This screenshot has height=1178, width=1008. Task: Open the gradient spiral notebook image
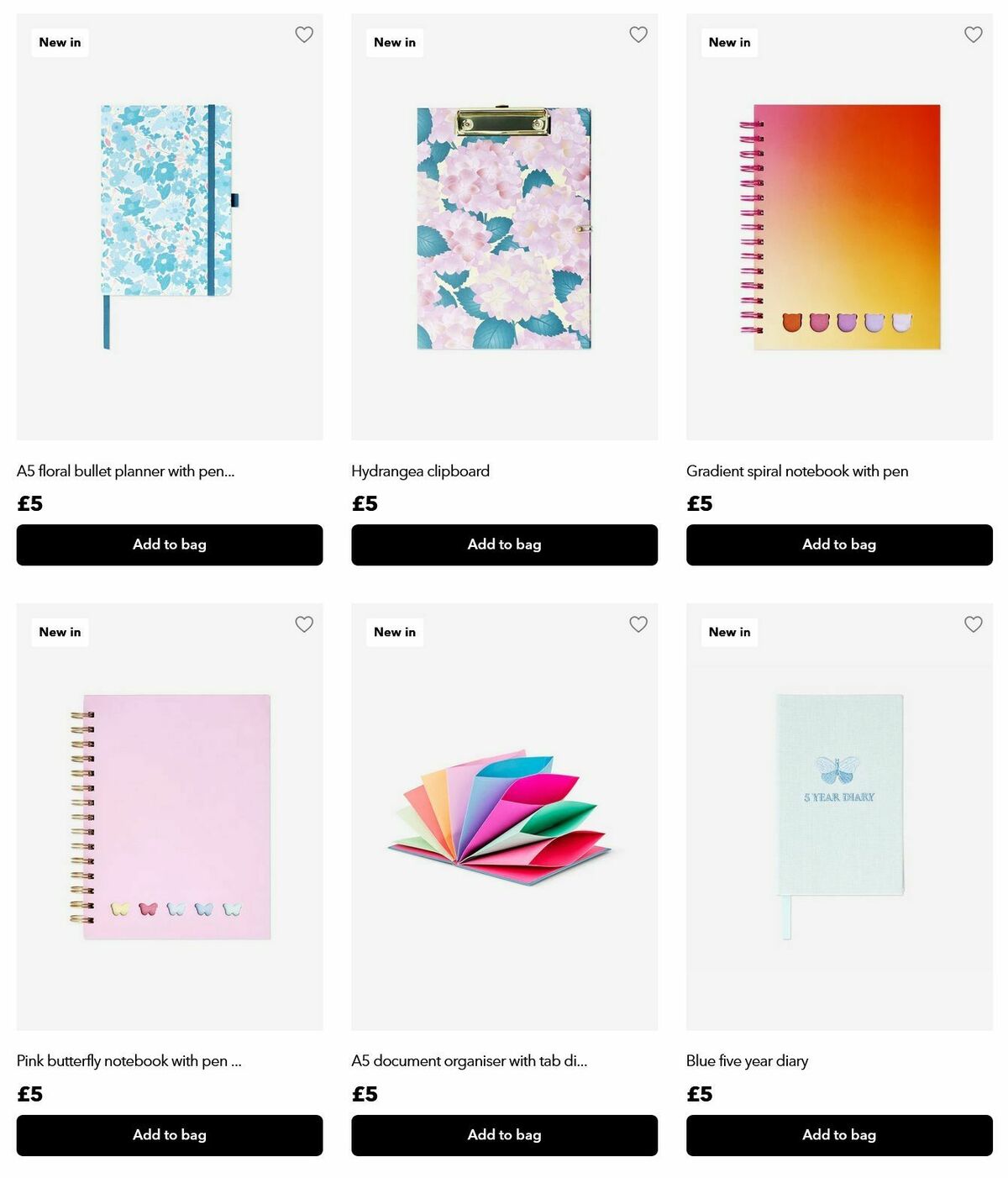pos(839,227)
